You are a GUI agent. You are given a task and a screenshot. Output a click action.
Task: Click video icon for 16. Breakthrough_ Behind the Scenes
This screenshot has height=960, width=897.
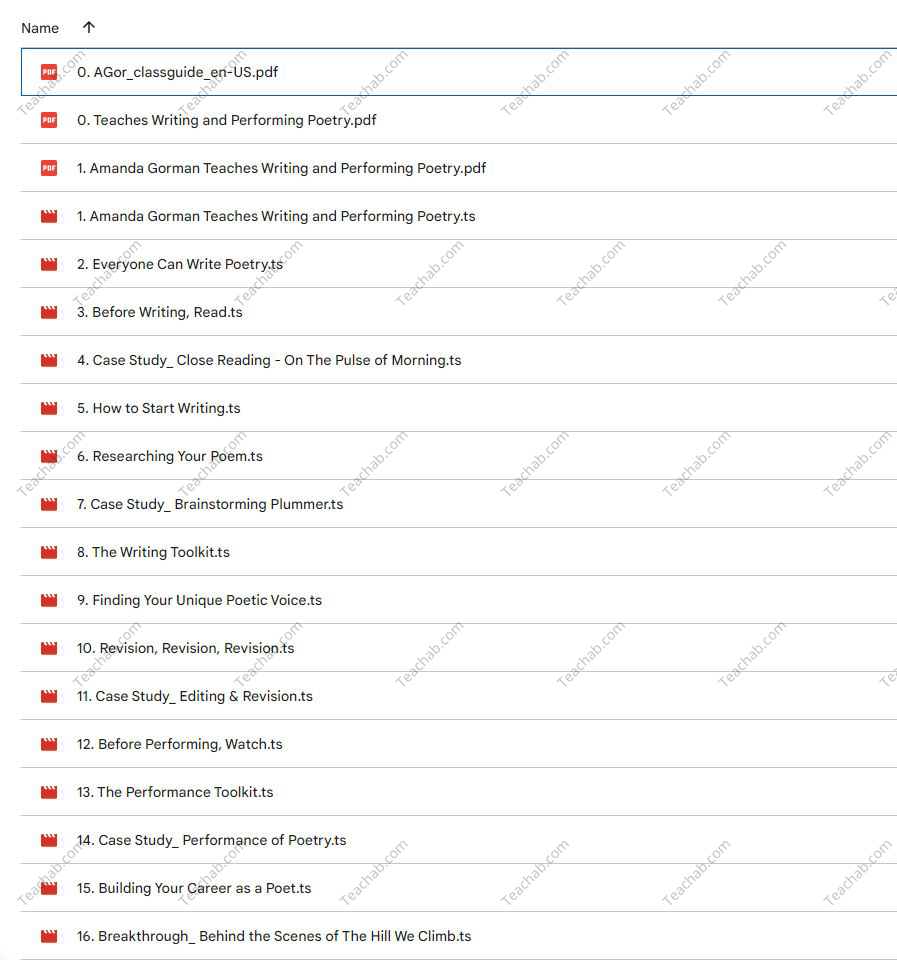click(x=49, y=936)
